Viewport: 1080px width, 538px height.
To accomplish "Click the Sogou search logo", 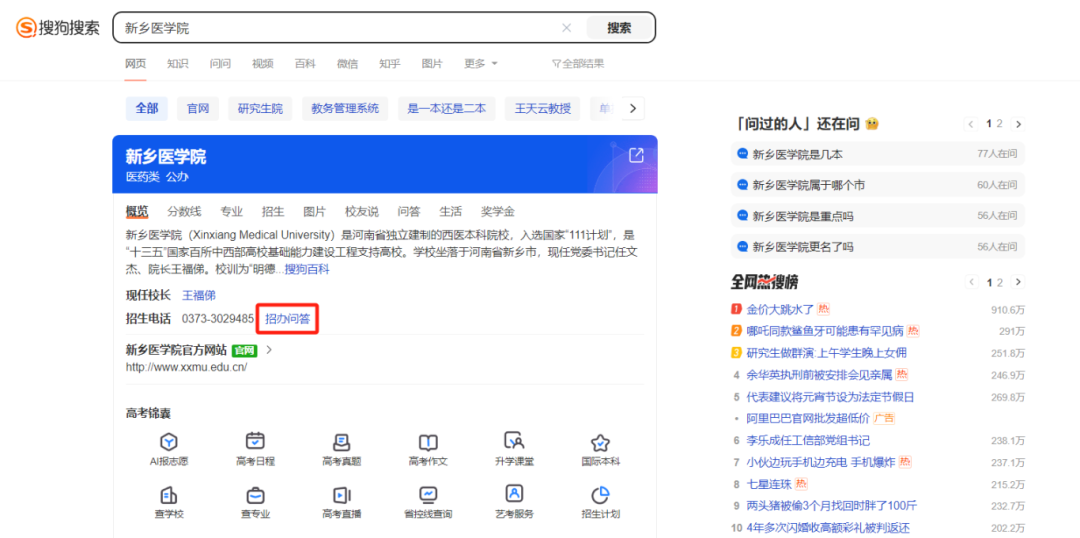I will (58, 28).
